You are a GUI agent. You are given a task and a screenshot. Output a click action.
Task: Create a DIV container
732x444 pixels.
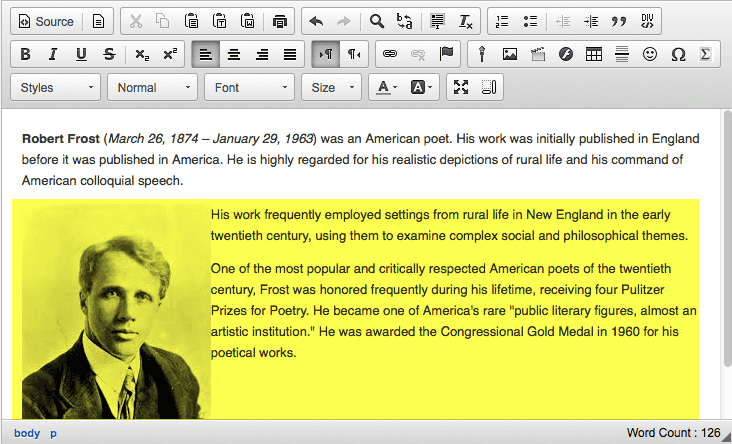(x=647, y=21)
